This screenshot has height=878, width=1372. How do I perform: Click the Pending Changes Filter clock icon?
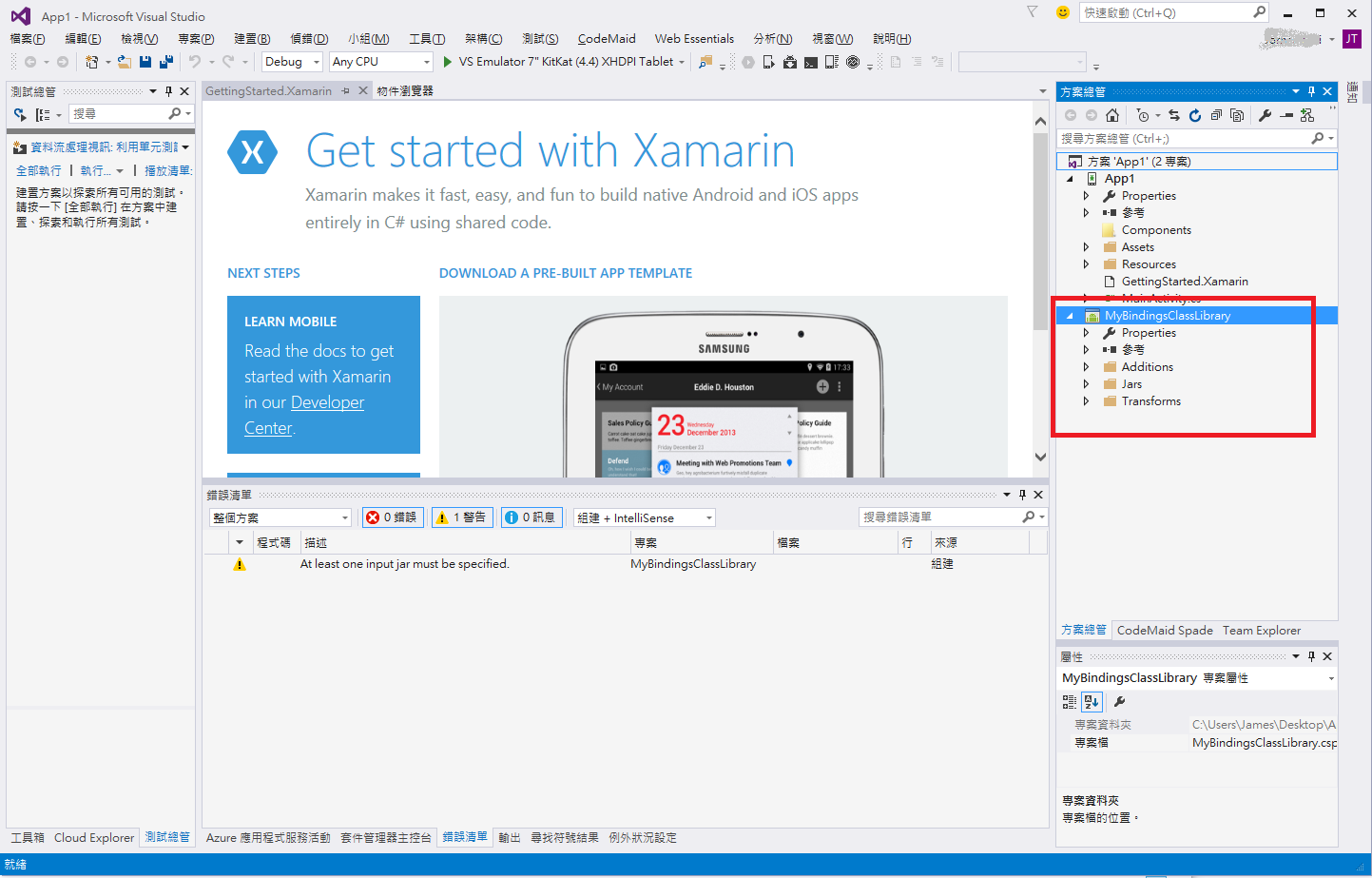(1143, 115)
